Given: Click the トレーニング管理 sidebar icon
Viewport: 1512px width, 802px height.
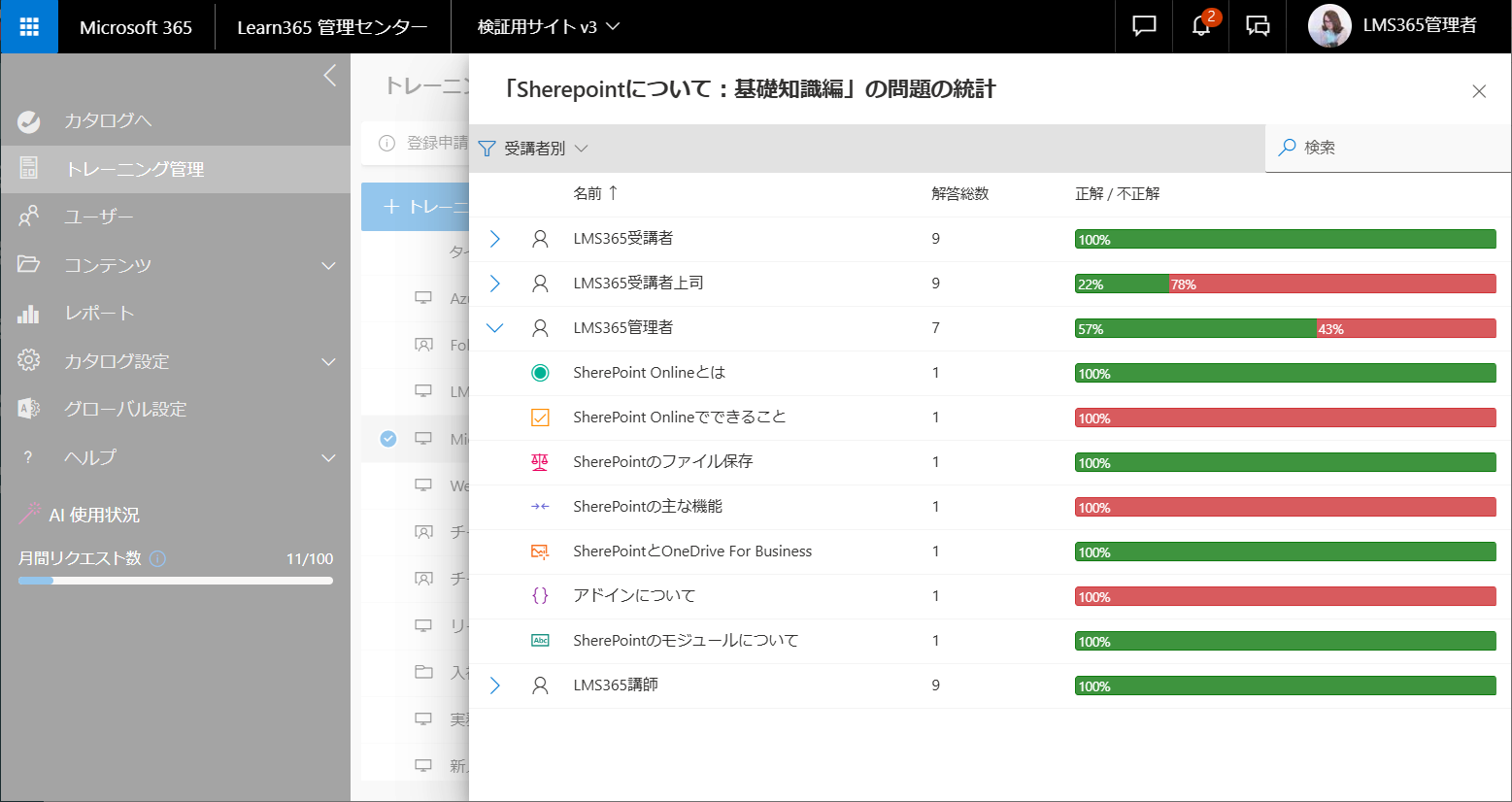Looking at the screenshot, I should click(x=29, y=169).
